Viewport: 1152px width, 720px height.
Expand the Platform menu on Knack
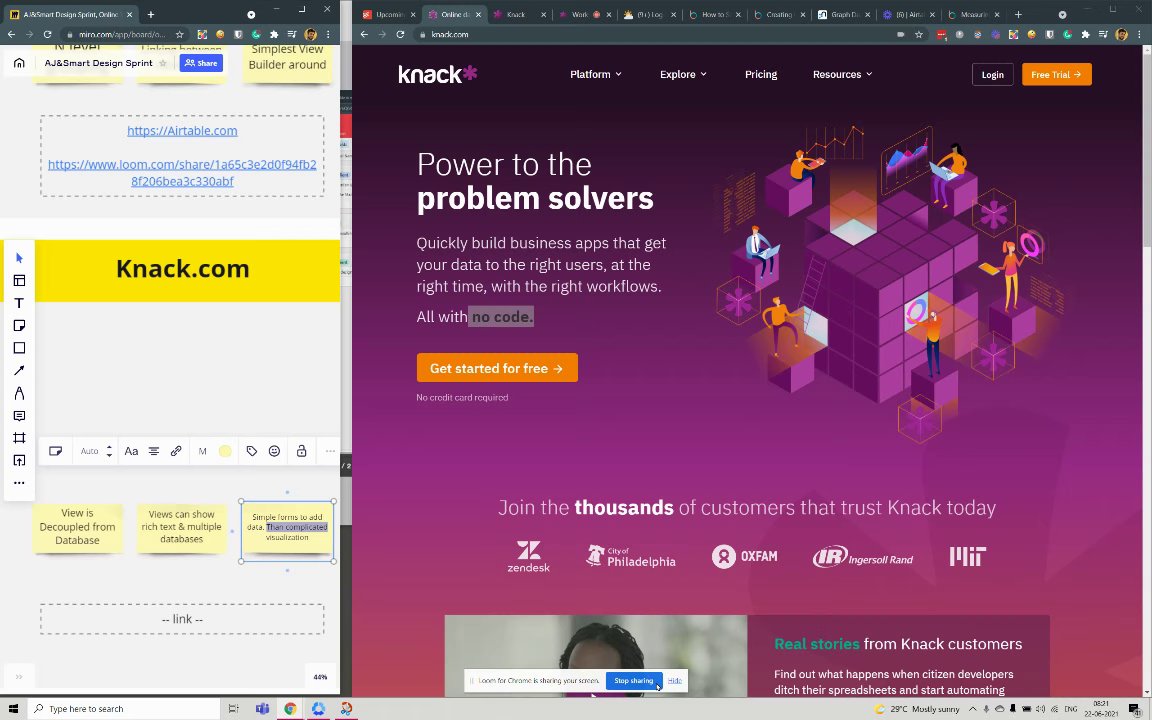596,74
